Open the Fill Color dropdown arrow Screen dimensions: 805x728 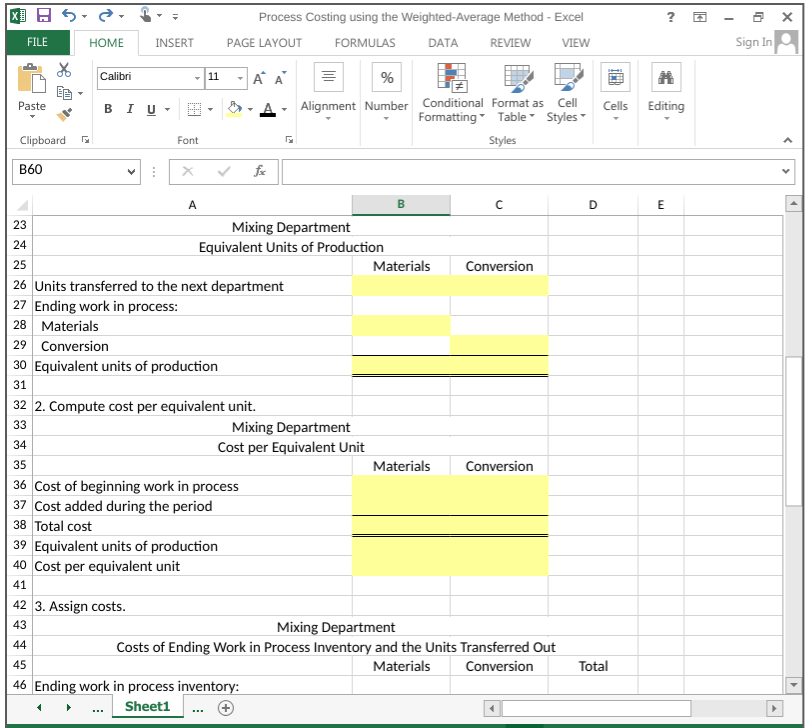click(x=251, y=110)
